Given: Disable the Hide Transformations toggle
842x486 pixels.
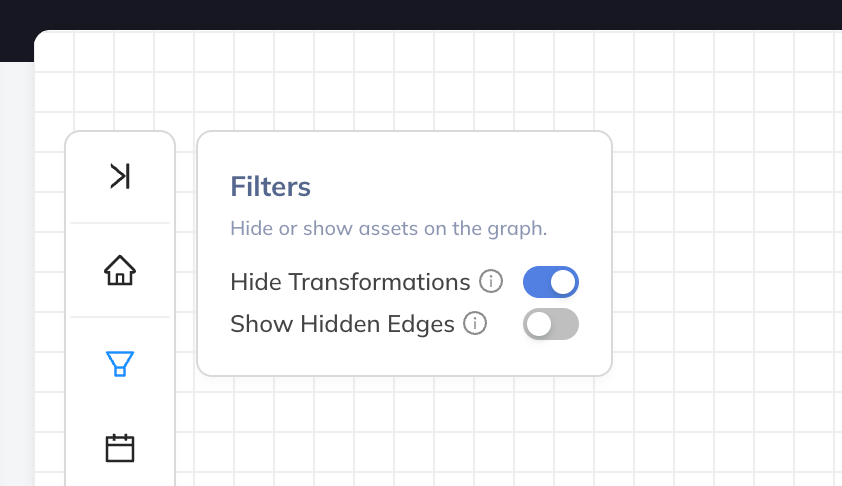Looking at the screenshot, I should pos(551,282).
